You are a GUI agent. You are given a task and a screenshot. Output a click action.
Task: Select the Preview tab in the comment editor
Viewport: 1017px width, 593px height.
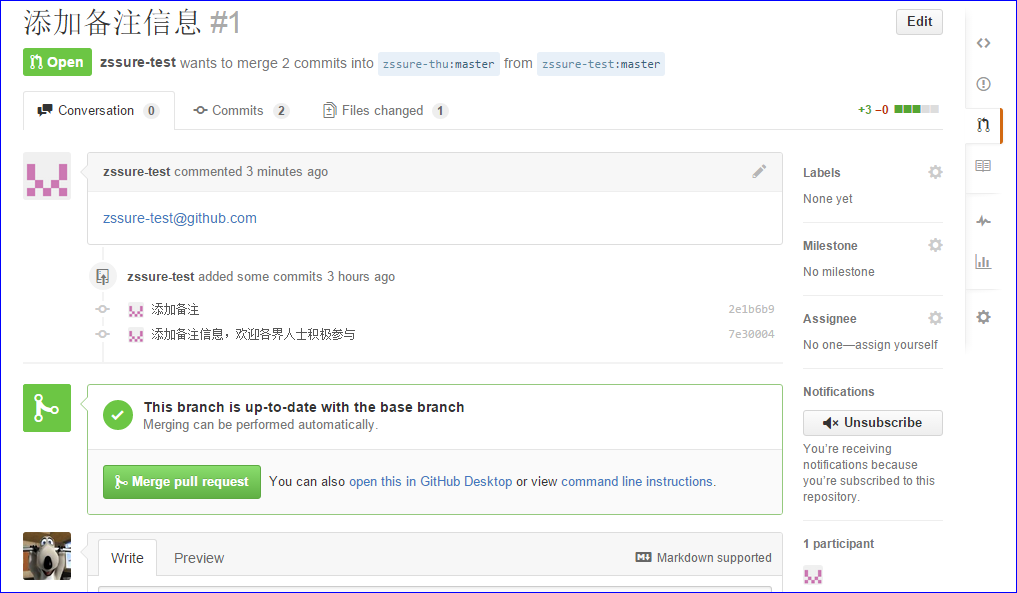[198, 558]
